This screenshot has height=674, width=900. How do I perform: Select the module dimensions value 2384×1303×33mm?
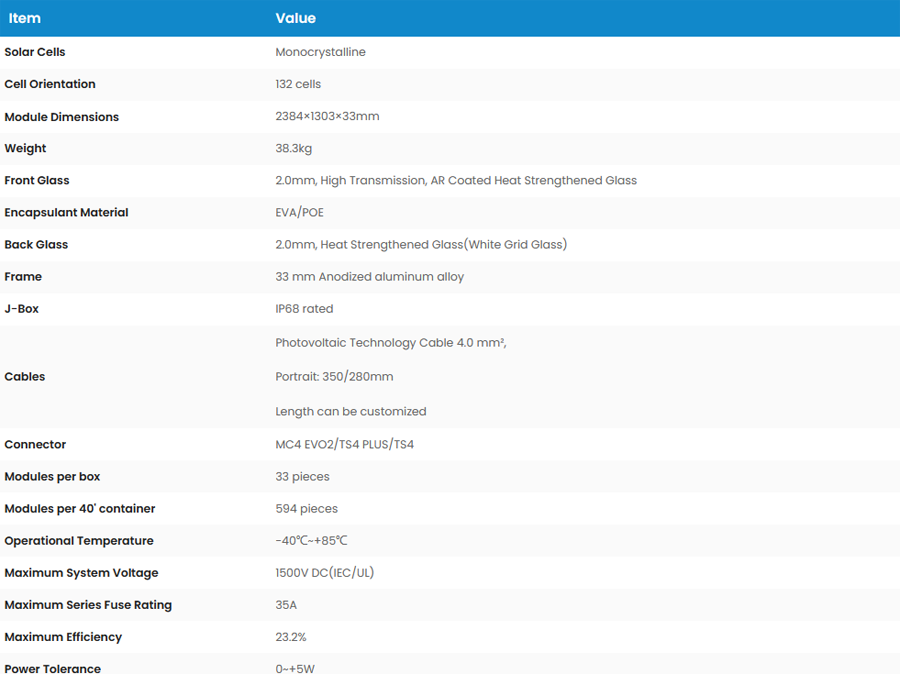(327, 116)
